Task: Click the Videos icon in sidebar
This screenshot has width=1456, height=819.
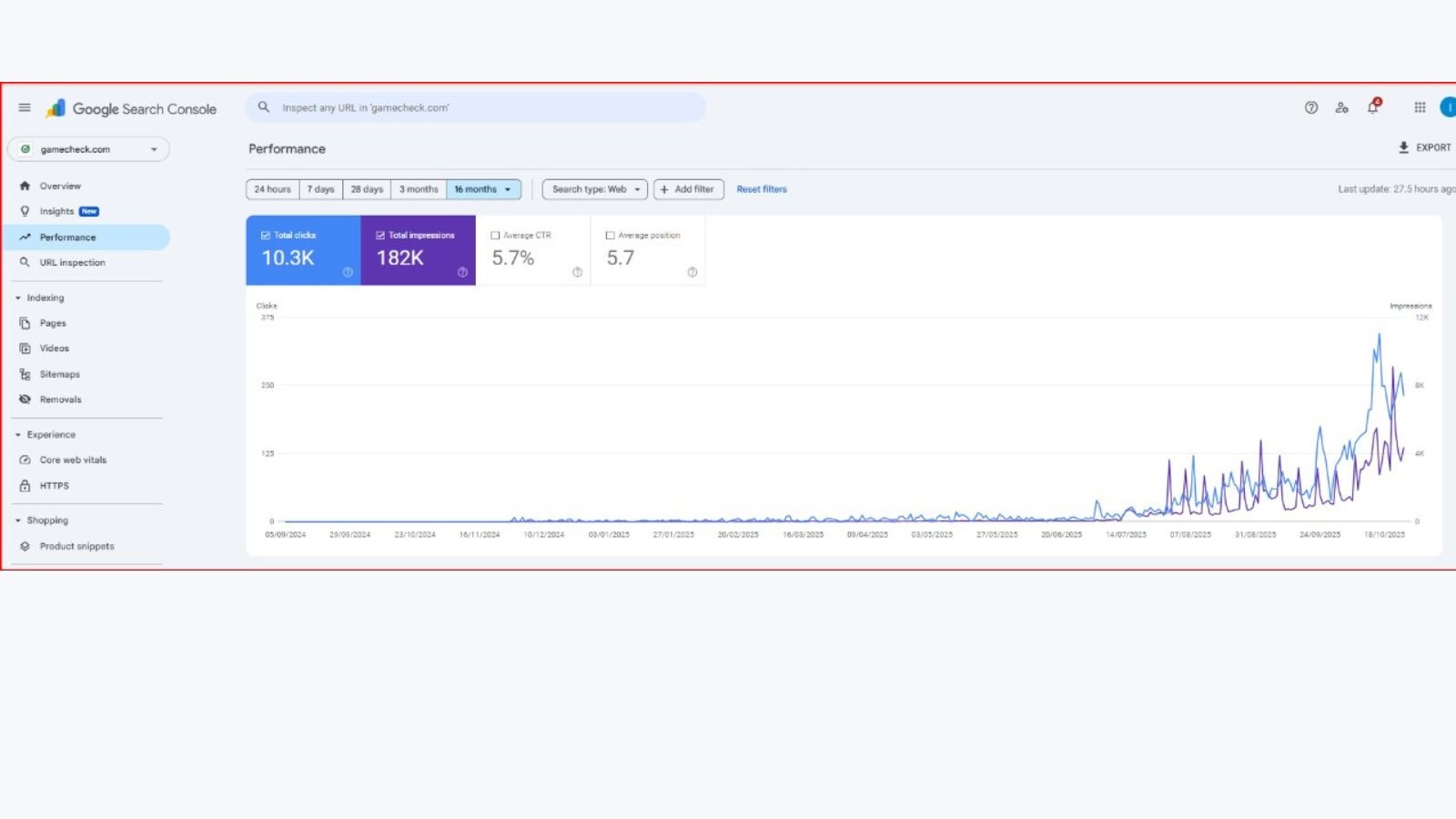Action: pyautogui.click(x=25, y=349)
